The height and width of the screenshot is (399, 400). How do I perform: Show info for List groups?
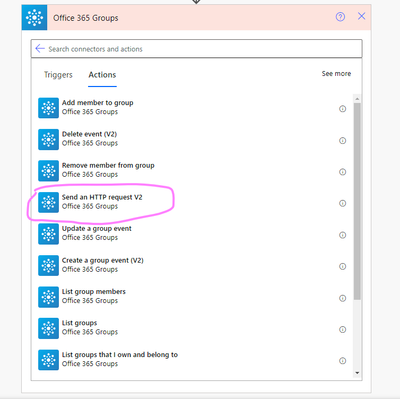(342, 329)
